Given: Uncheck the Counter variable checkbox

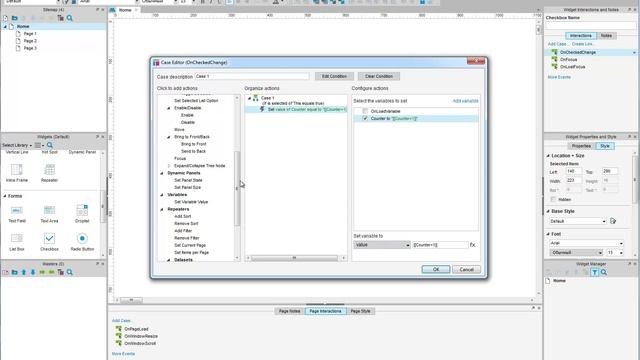Looking at the screenshot, I should (365, 118).
